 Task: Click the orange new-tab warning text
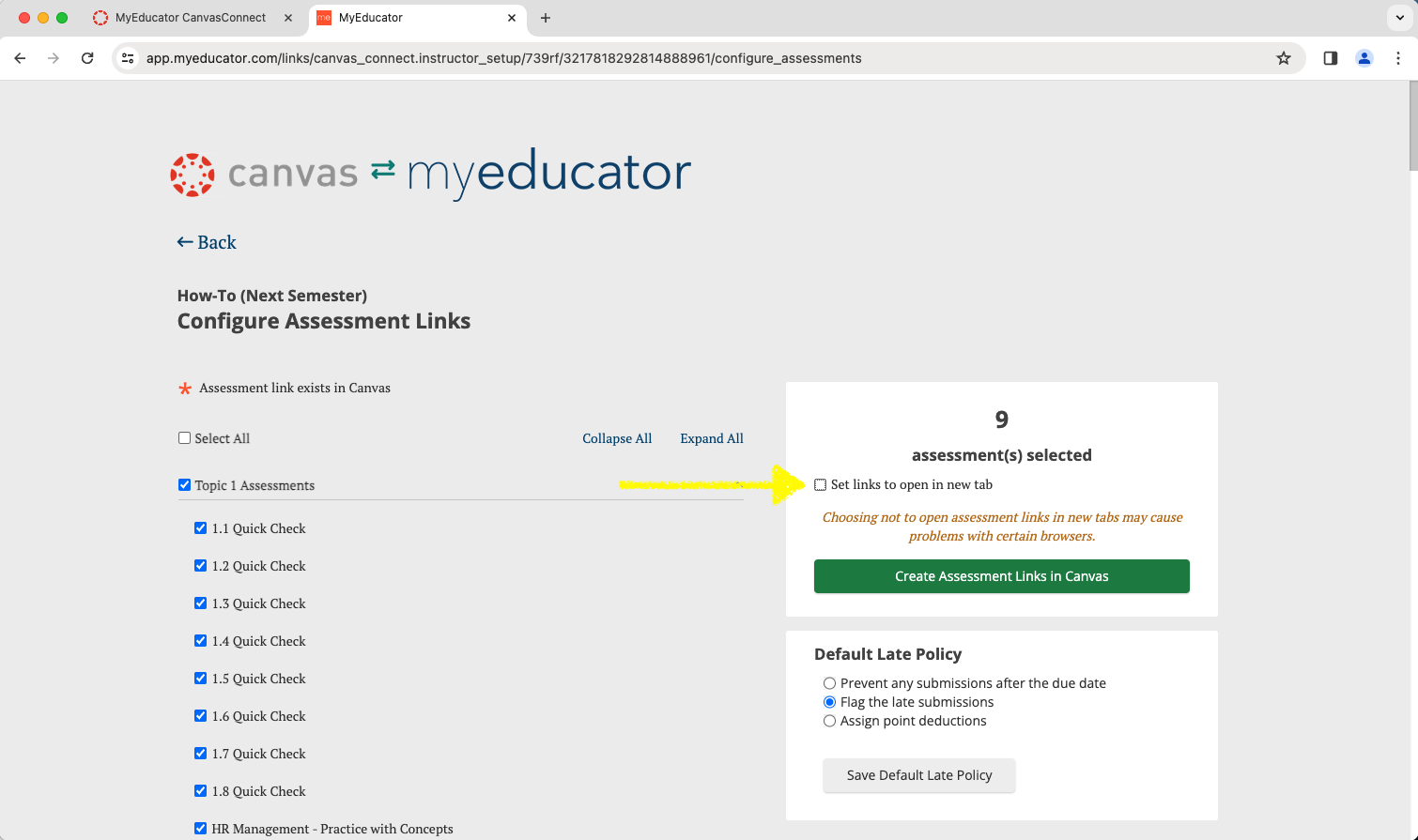(x=1002, y=527)
